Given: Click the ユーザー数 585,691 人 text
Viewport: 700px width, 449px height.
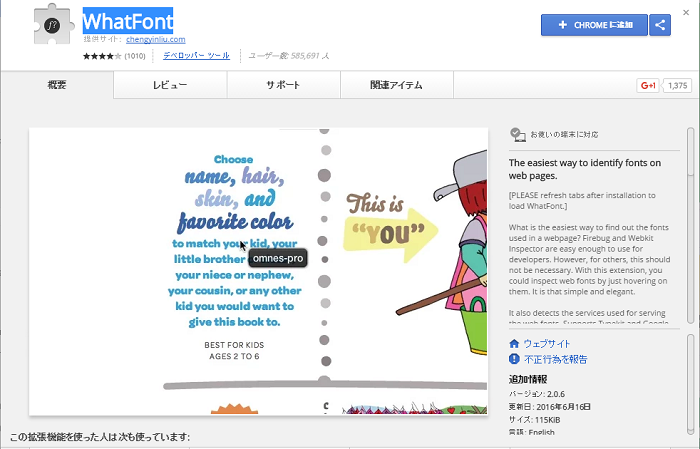Looking at the screenshot, I should tap(289, 56).
